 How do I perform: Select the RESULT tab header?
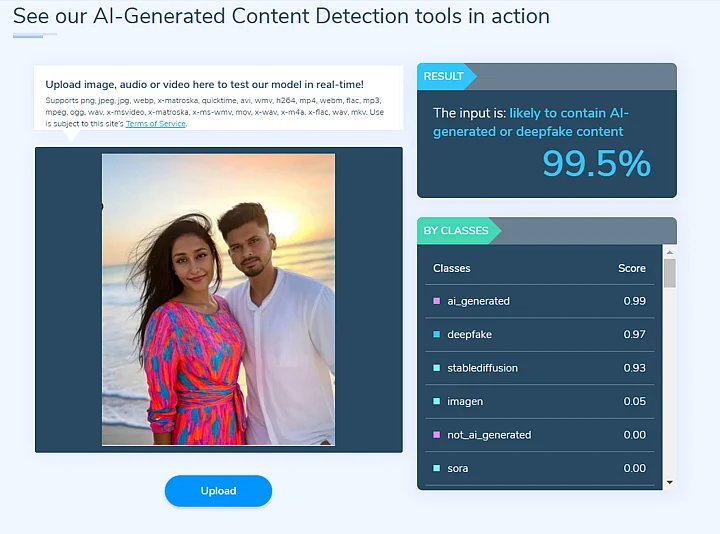click(444, 77)
